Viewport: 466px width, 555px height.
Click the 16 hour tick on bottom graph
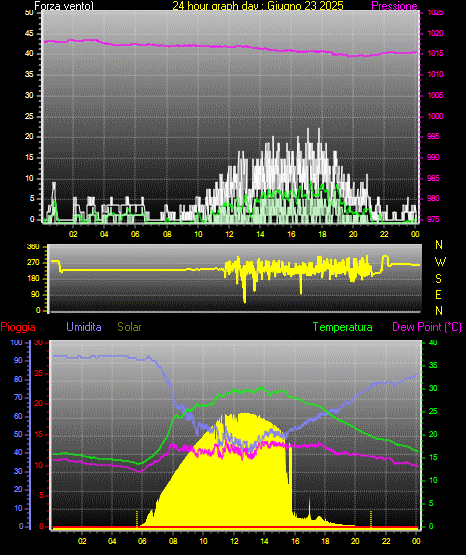(x=295, y=541)
